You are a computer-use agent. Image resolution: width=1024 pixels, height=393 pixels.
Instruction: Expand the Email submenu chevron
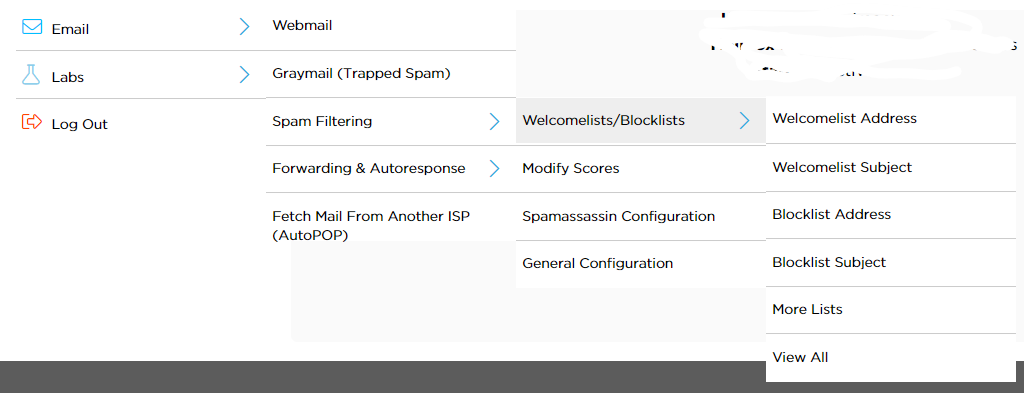244,27
